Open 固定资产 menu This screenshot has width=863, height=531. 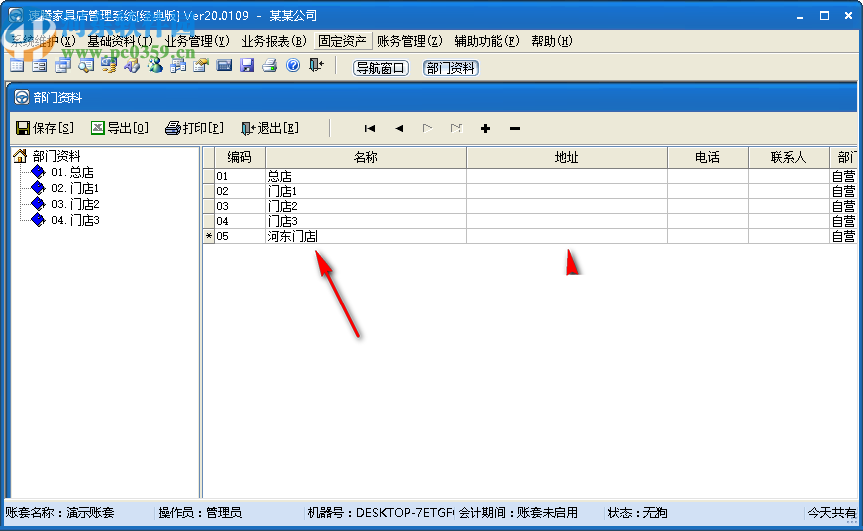pos(342,41)
